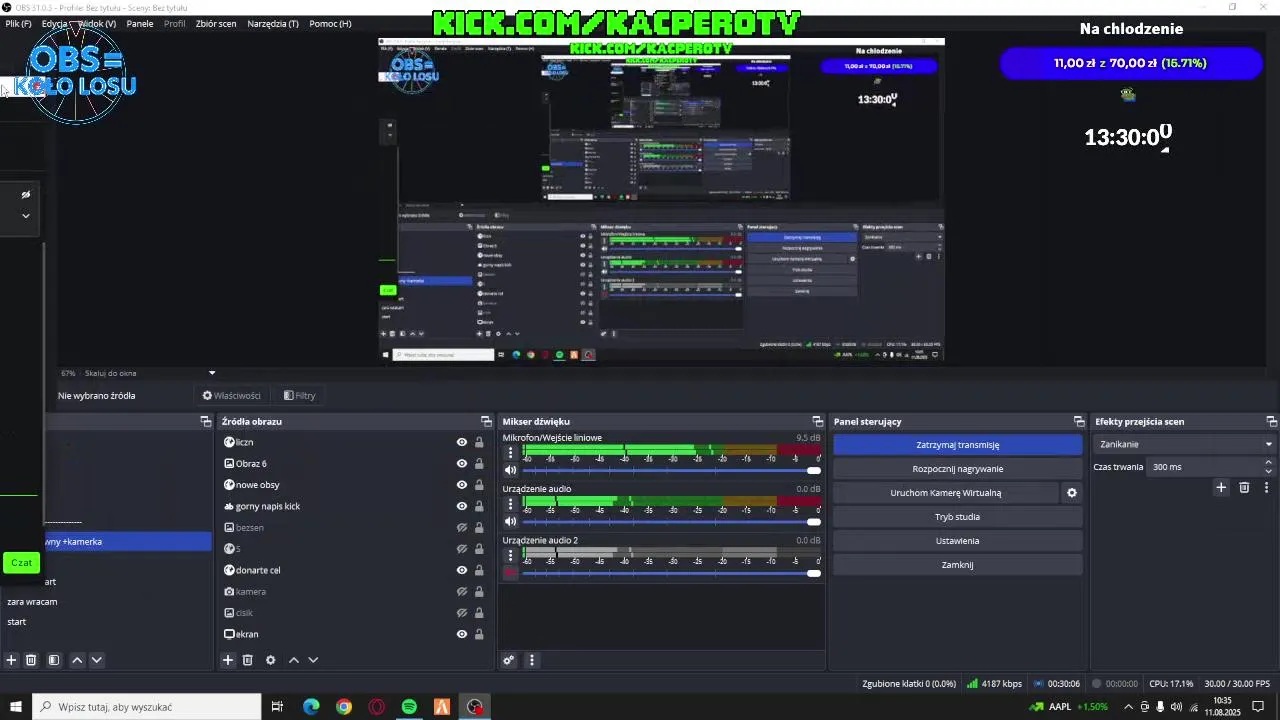Open source properties gear in Źródła obrazu toolbar
The image size is (1280, 720).
click(270, 660)
